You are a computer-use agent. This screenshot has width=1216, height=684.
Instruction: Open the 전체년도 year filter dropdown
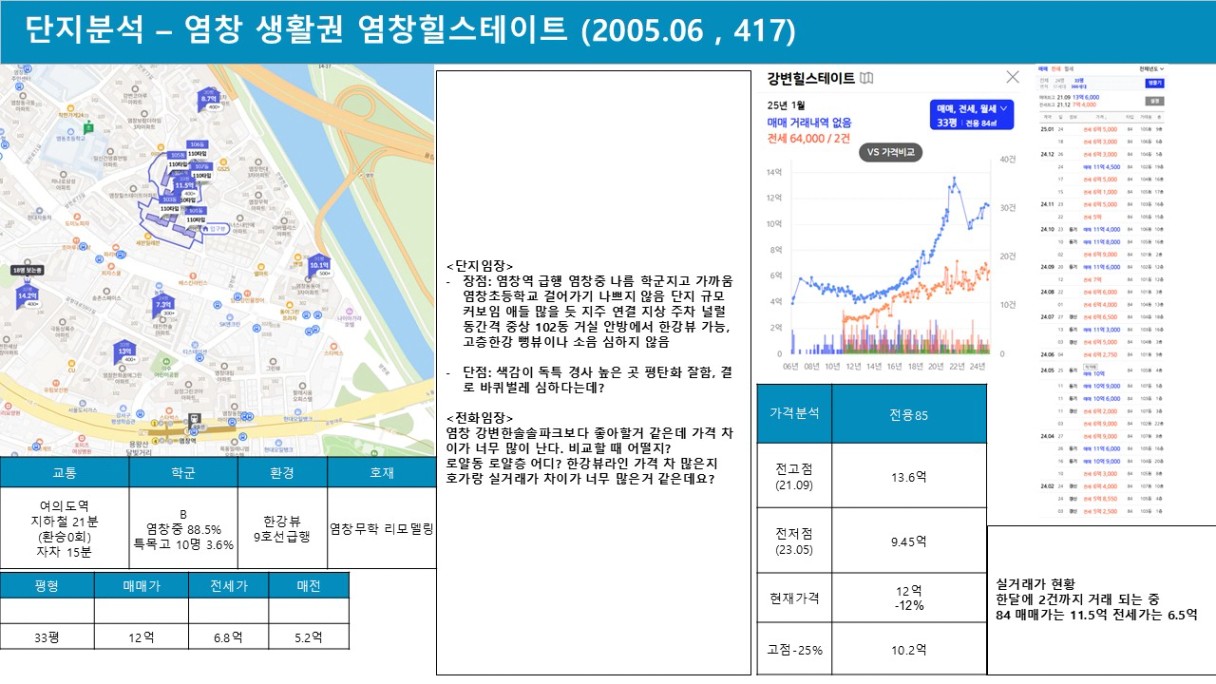pos(1152,69)
